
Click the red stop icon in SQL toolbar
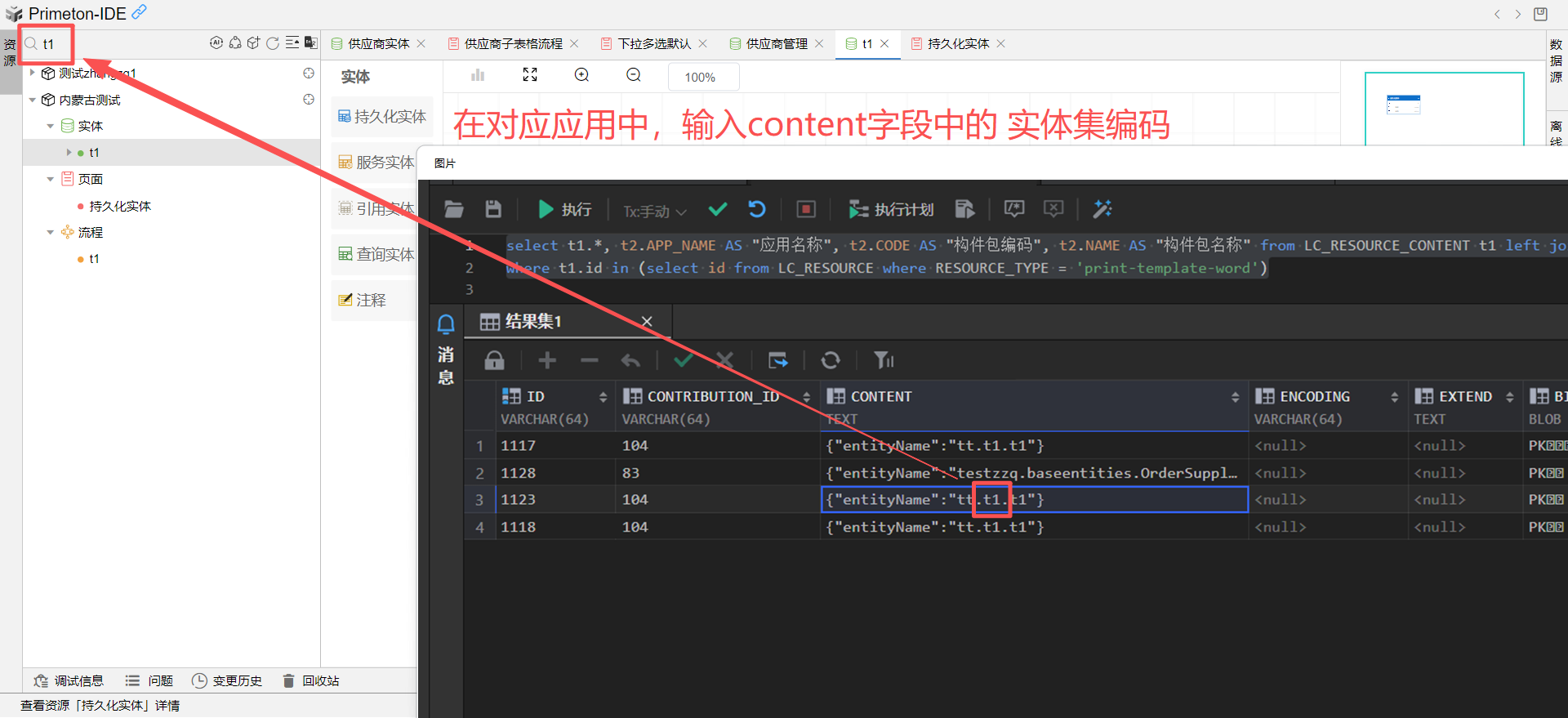pos(806,209)
